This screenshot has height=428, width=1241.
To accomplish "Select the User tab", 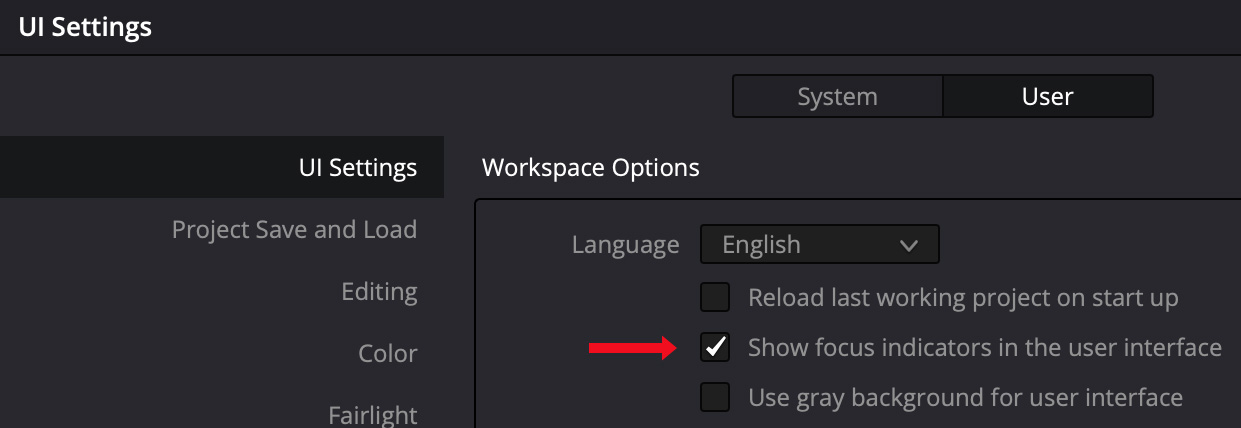I will 1048,97.
